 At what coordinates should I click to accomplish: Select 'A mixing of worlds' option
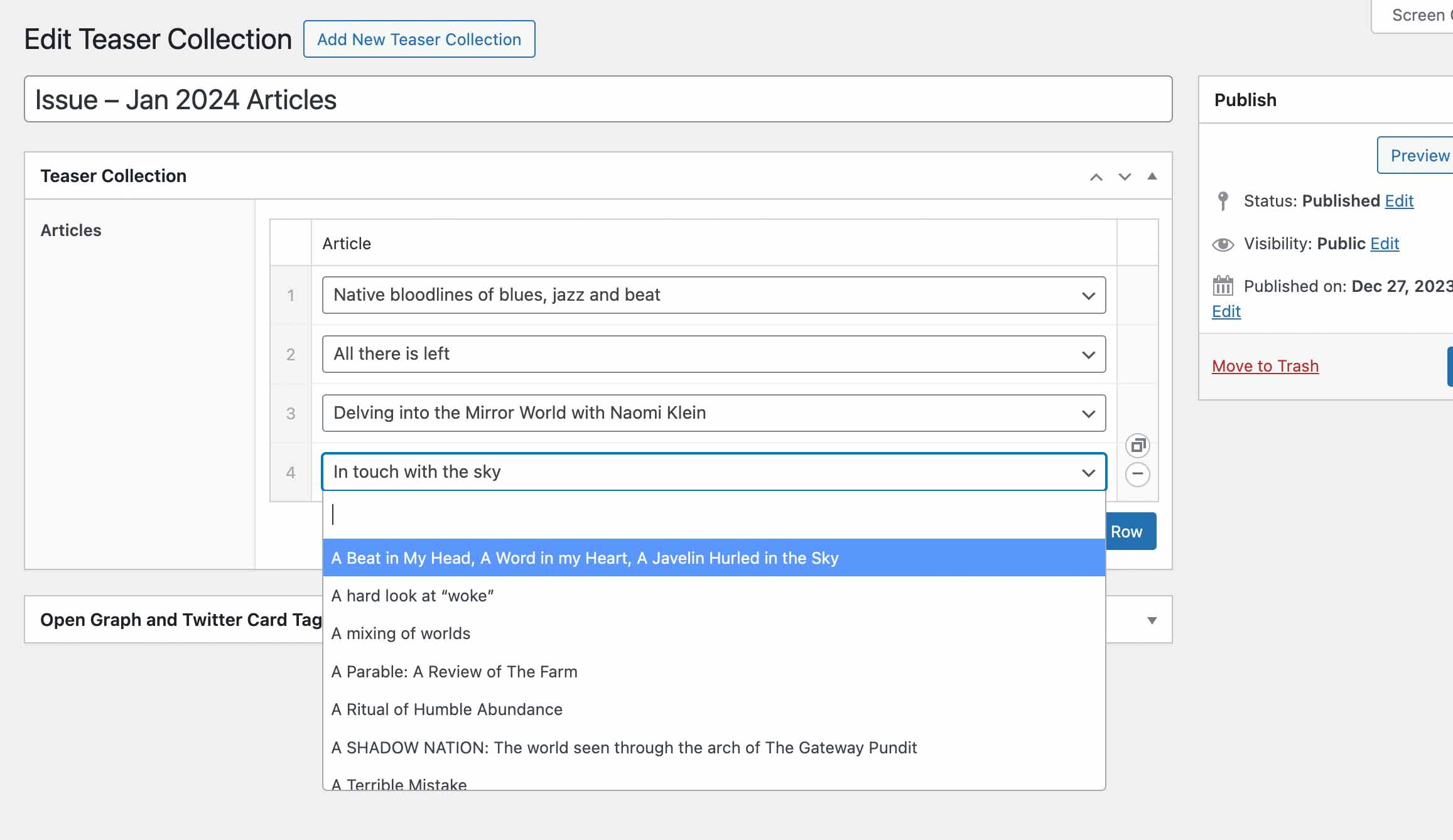point(401,633)
